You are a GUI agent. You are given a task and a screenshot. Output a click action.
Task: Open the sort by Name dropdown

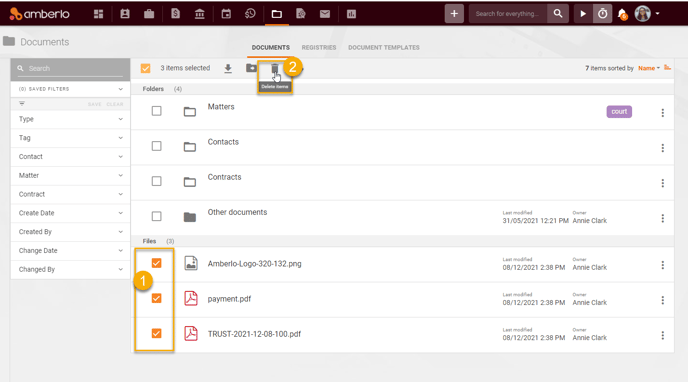(x=649, y=68)
